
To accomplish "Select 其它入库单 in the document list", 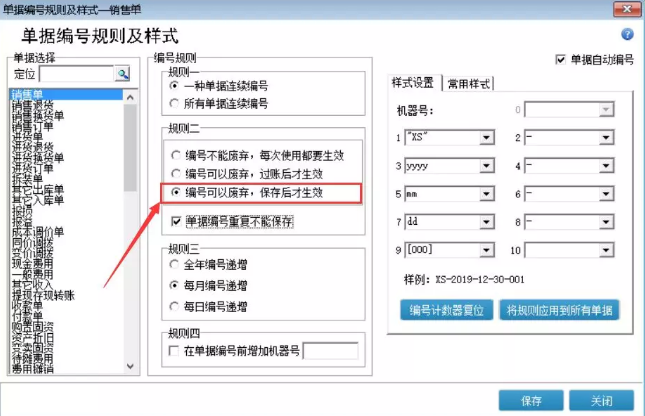I will pos(37,200).
